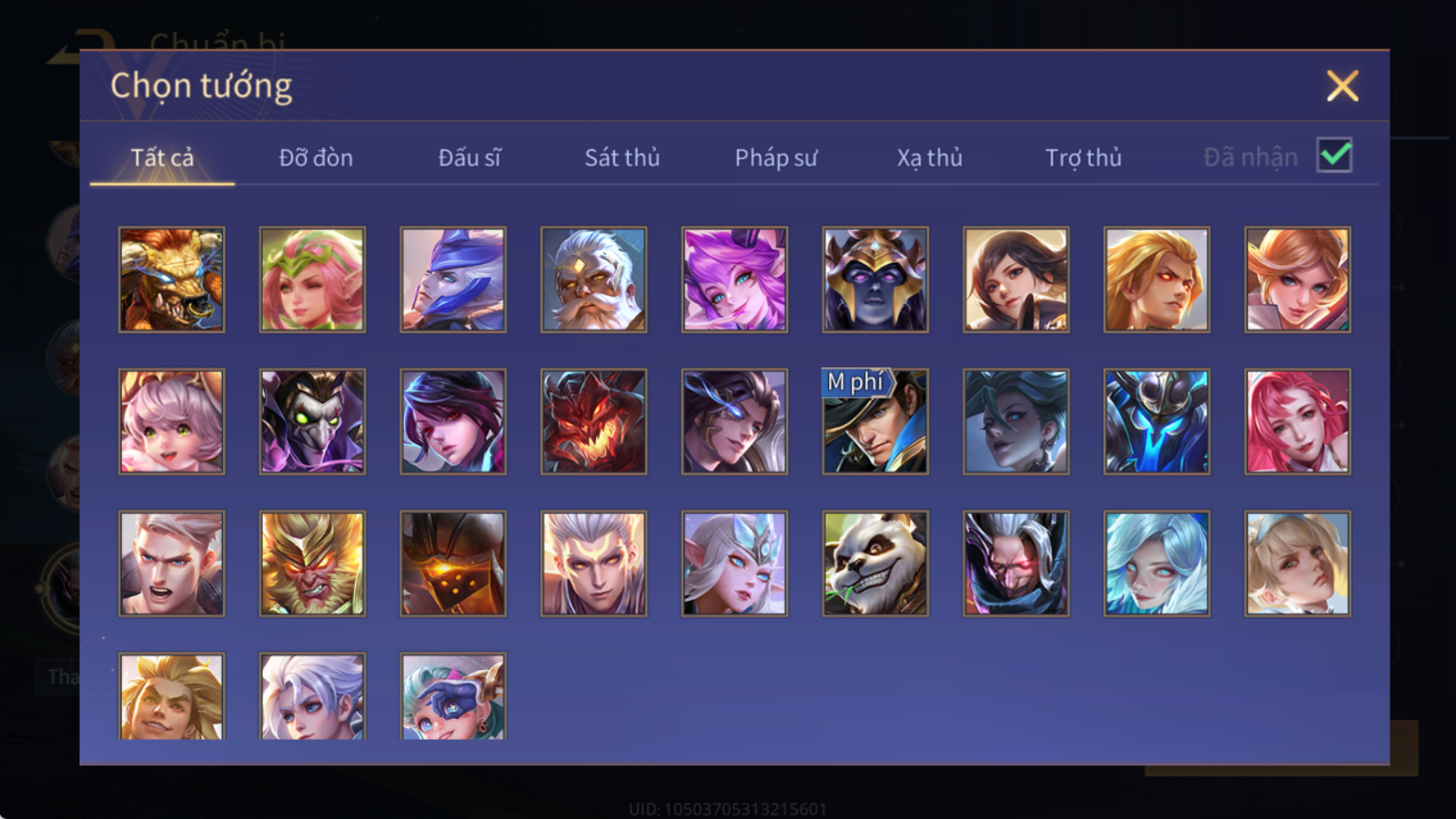Select the golden bull hero portrait
This screenshot has width=1456, height=819.
pyautogui.click(x=171, y=279)
